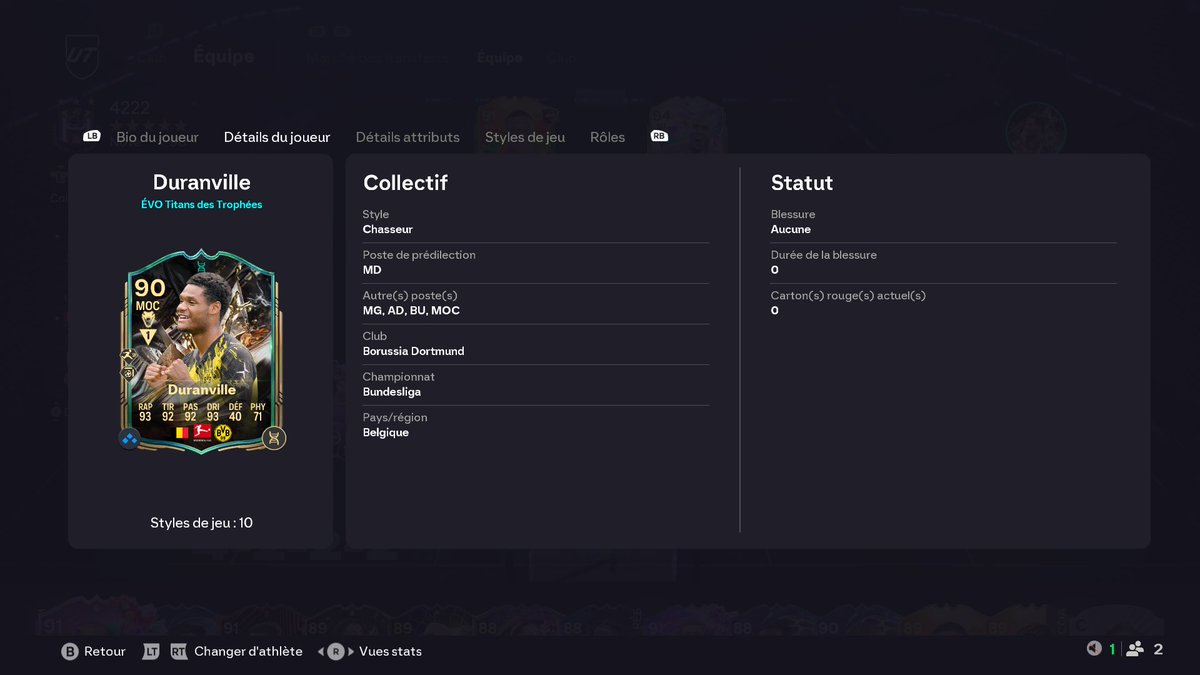Viewport: 1200px width, 675px height.
Task: Click the LT trigger icon
Action: 151,651
